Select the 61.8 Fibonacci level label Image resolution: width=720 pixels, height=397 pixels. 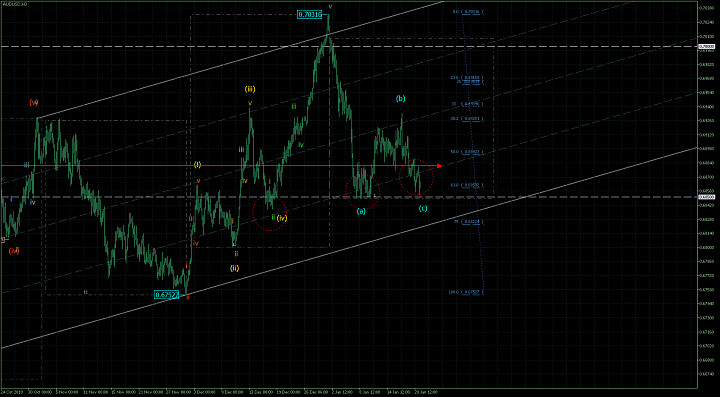point(466,185)
